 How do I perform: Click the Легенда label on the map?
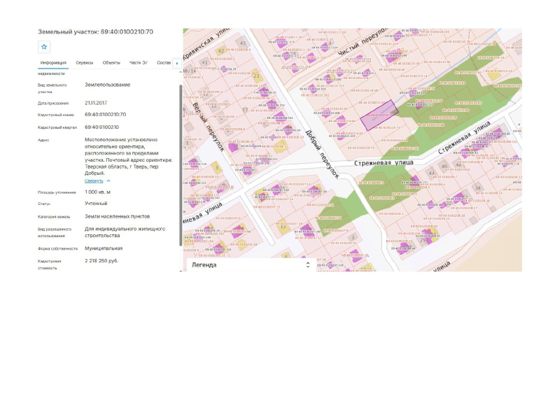204,265
